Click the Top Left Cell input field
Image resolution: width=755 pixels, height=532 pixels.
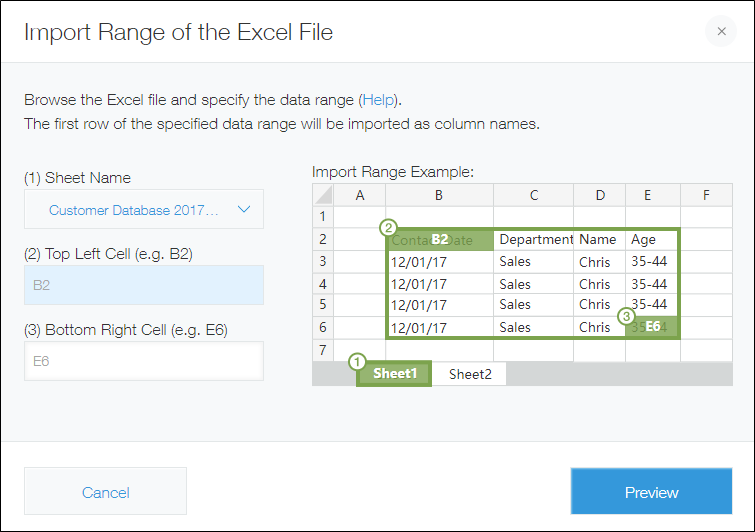click(144, 285)
